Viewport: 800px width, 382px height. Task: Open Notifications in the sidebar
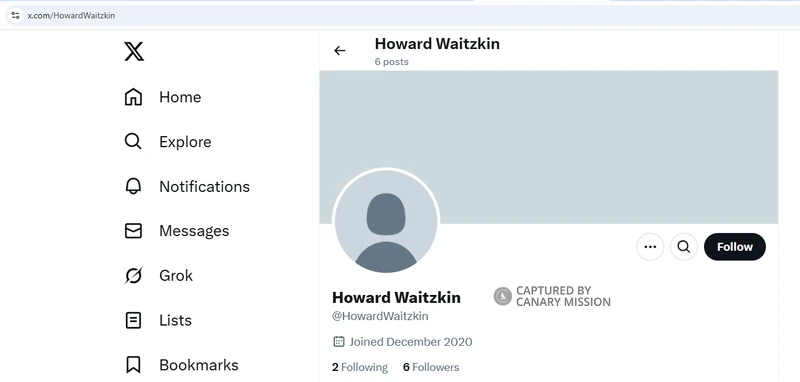click(187, 187)
